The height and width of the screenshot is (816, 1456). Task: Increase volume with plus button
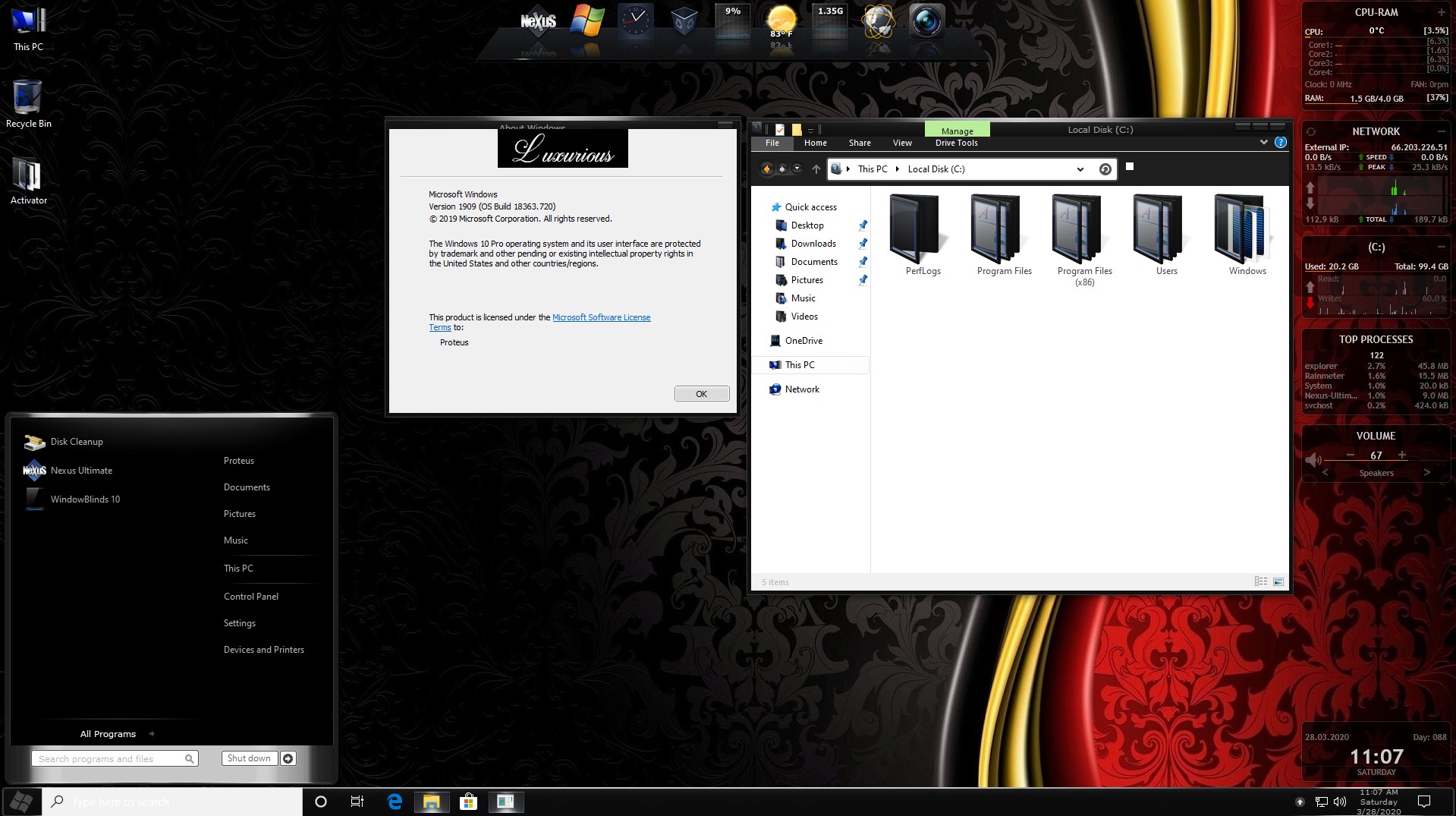(x=1402, y=455)
